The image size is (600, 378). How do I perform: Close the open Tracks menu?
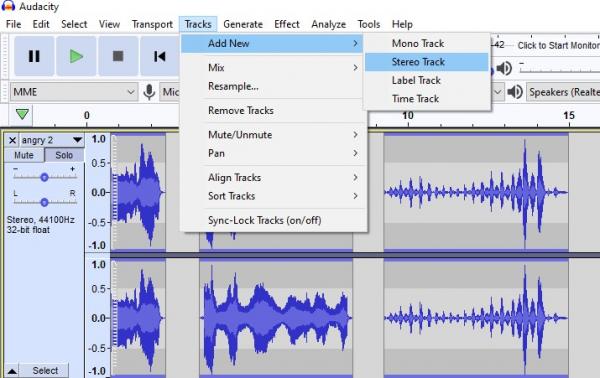point(198,24)
